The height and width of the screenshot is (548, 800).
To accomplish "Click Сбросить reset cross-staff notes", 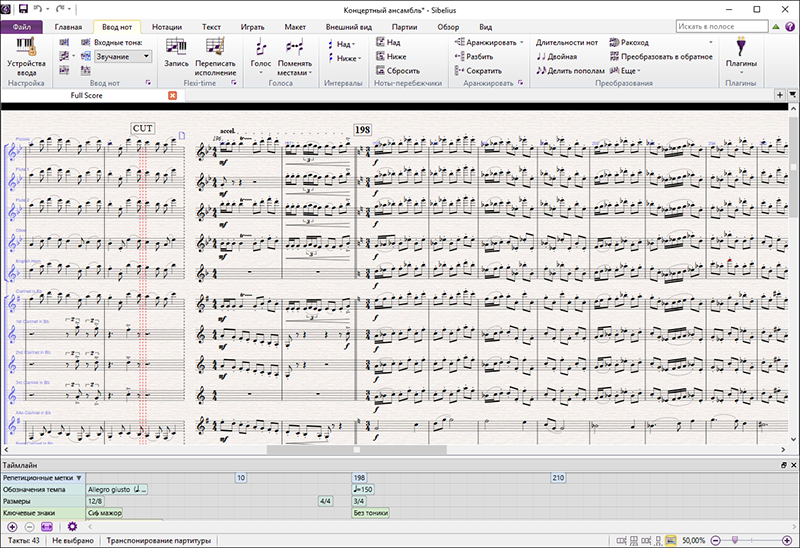I will [397, 71].
